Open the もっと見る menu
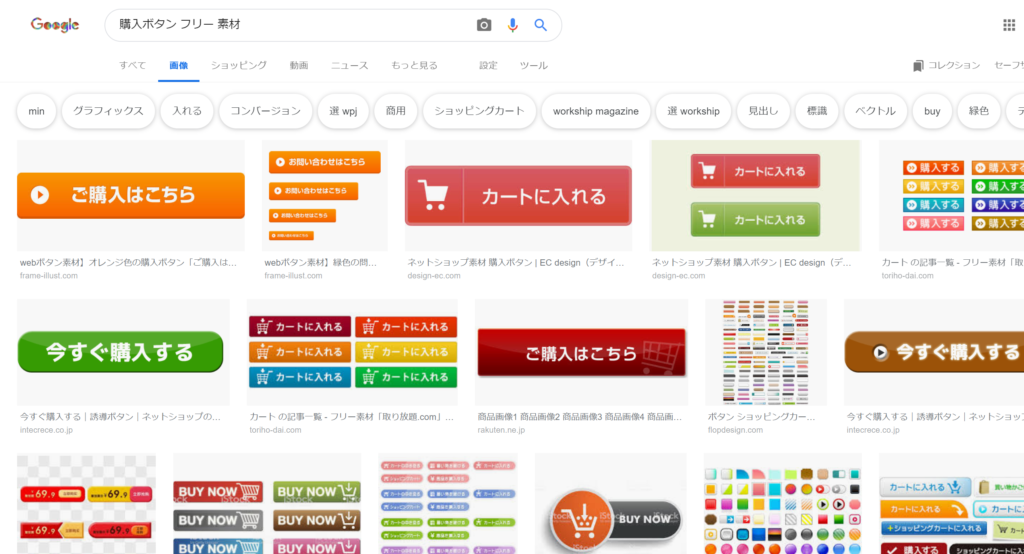The width and height of the screenshot is (1024, 554). click(x=414, y=66)
